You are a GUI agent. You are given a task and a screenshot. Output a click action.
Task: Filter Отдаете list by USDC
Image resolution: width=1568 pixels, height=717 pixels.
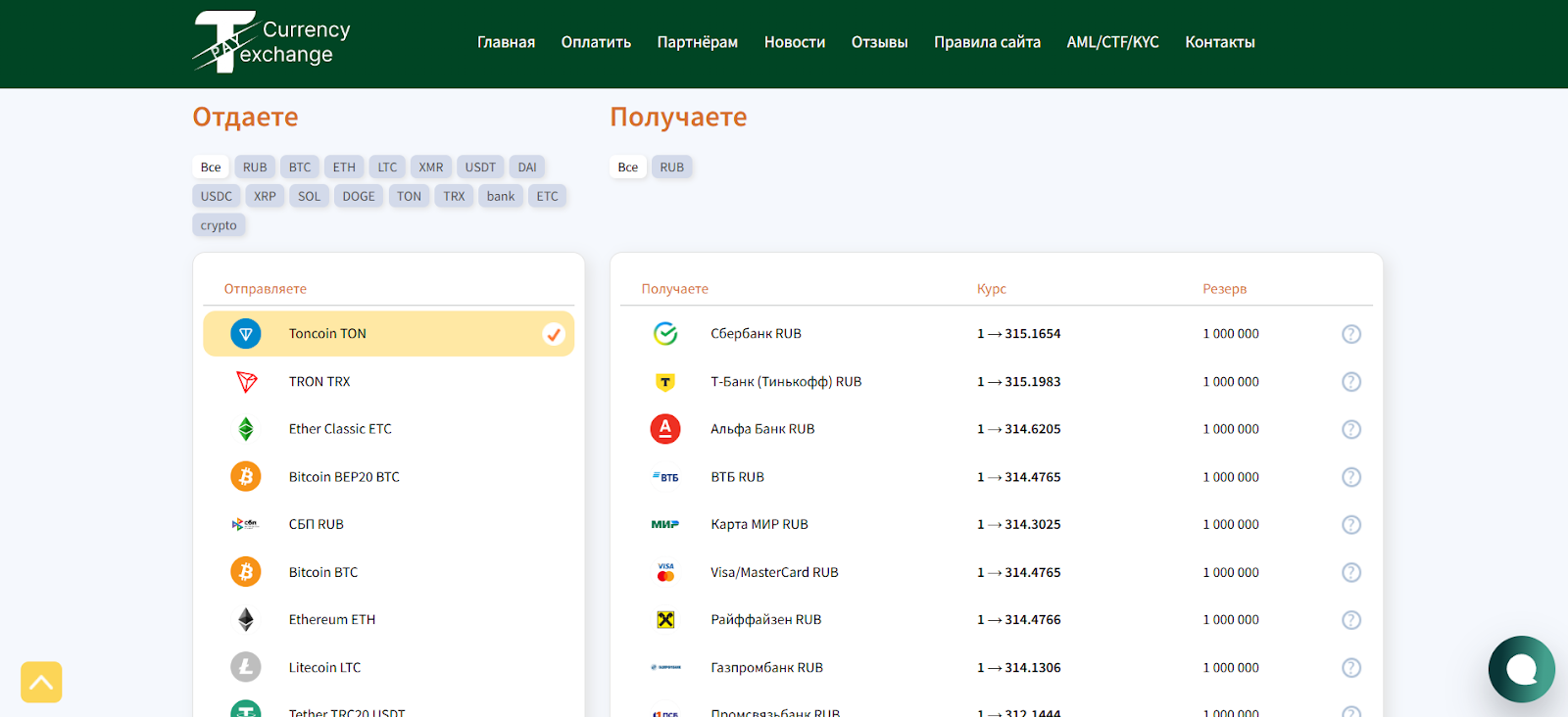tap(217, 196)
